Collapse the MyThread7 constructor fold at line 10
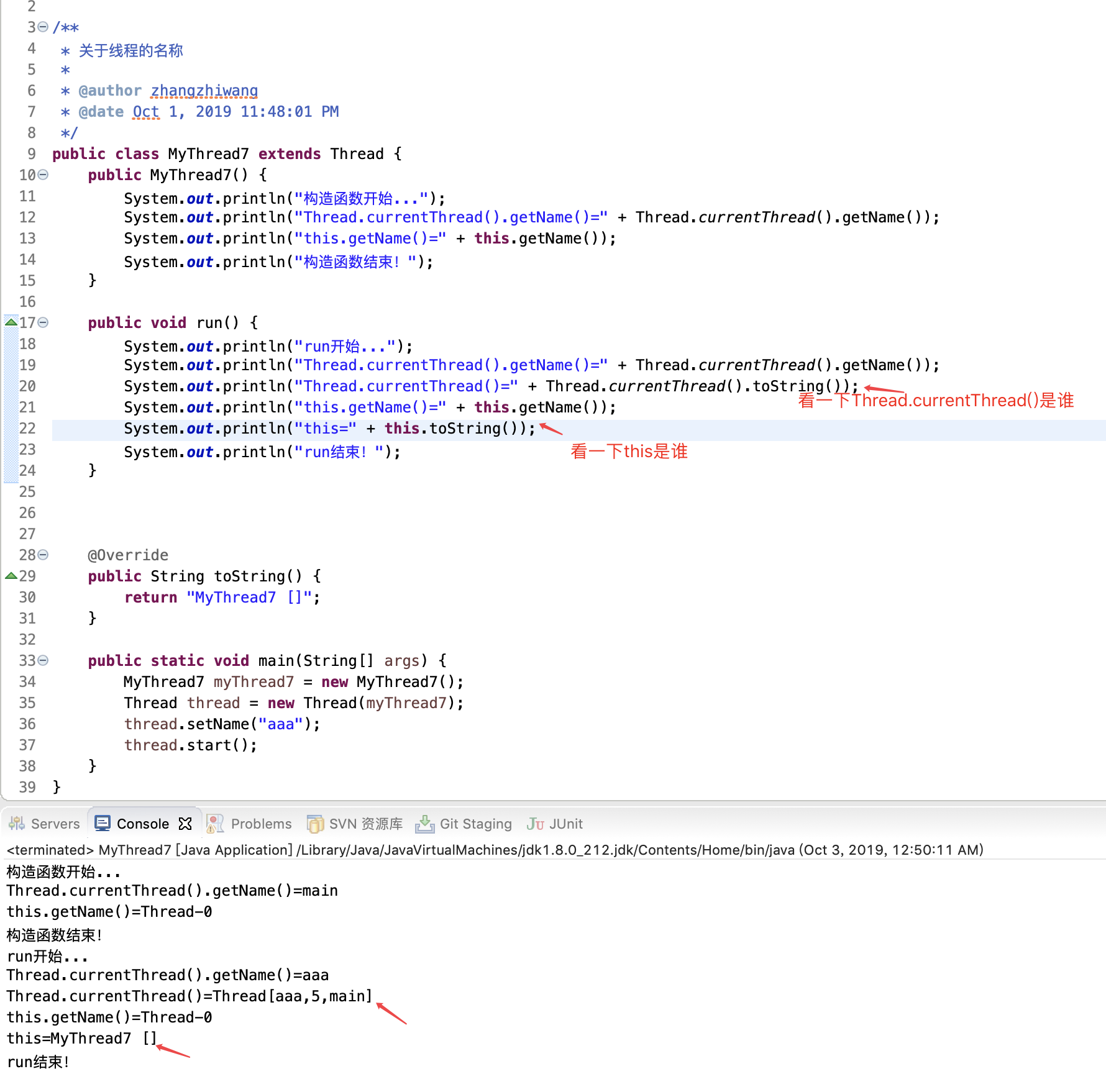 click(42, 175)
